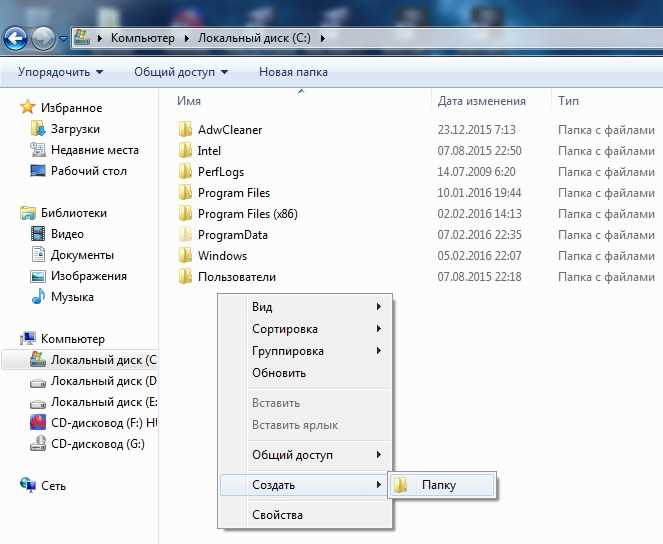
Task: Click the Музыка library icon
Action: coord(38,297)
